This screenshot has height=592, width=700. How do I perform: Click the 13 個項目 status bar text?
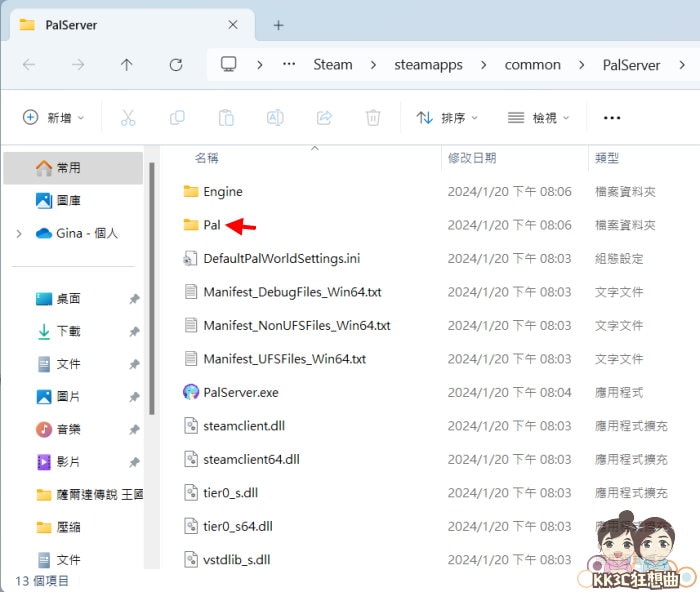(x=42, y=581)
